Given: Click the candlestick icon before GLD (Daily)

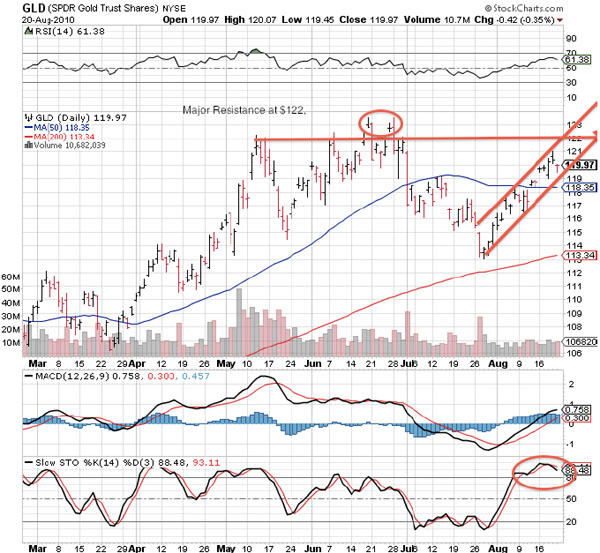Looking at the screenshot, I should (28, 118).
